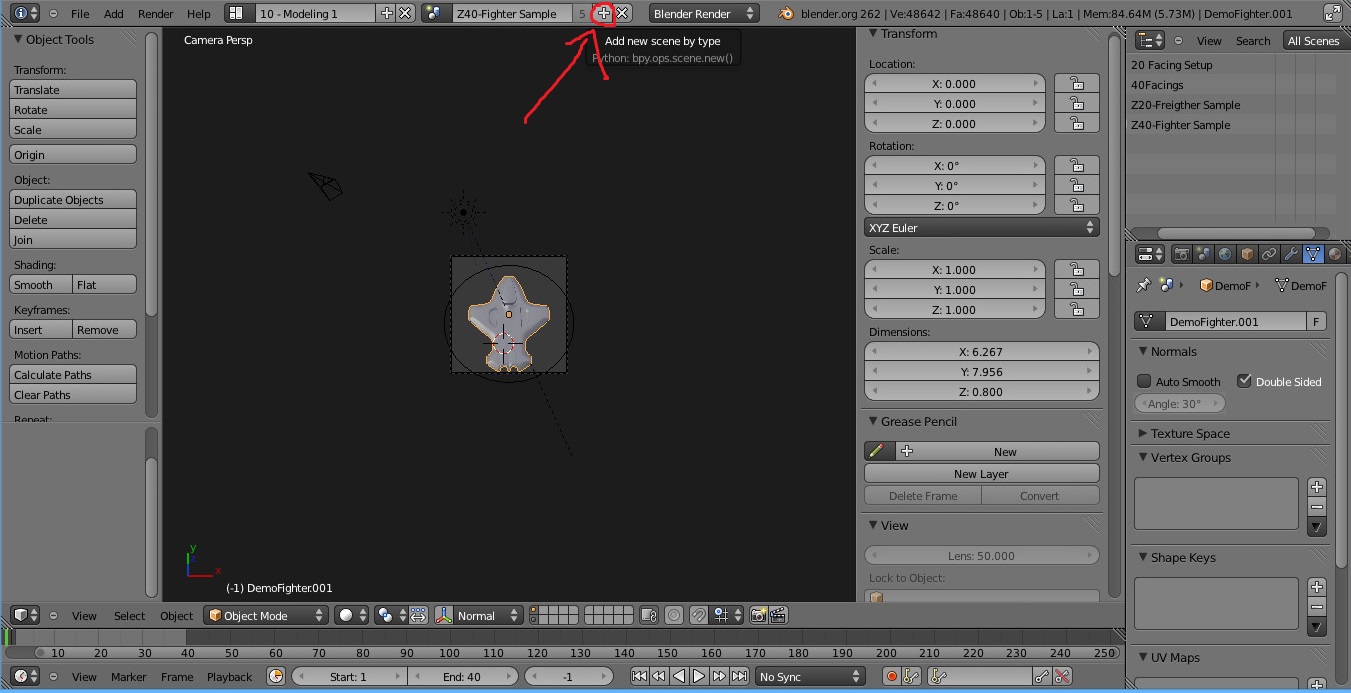This screenshot has height=693, width=1351.
Task: Open the Scene properties tab icon
Action: coord(1203,255)
